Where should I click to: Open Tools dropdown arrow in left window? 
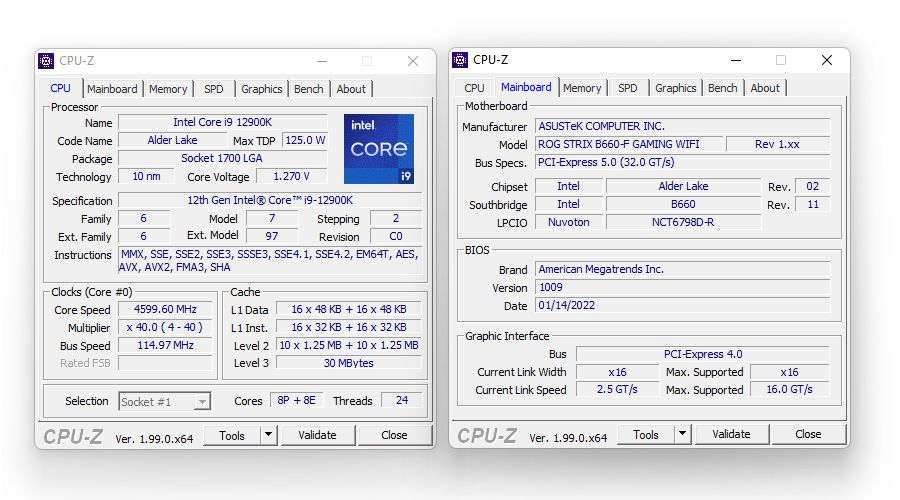[269, 435]
